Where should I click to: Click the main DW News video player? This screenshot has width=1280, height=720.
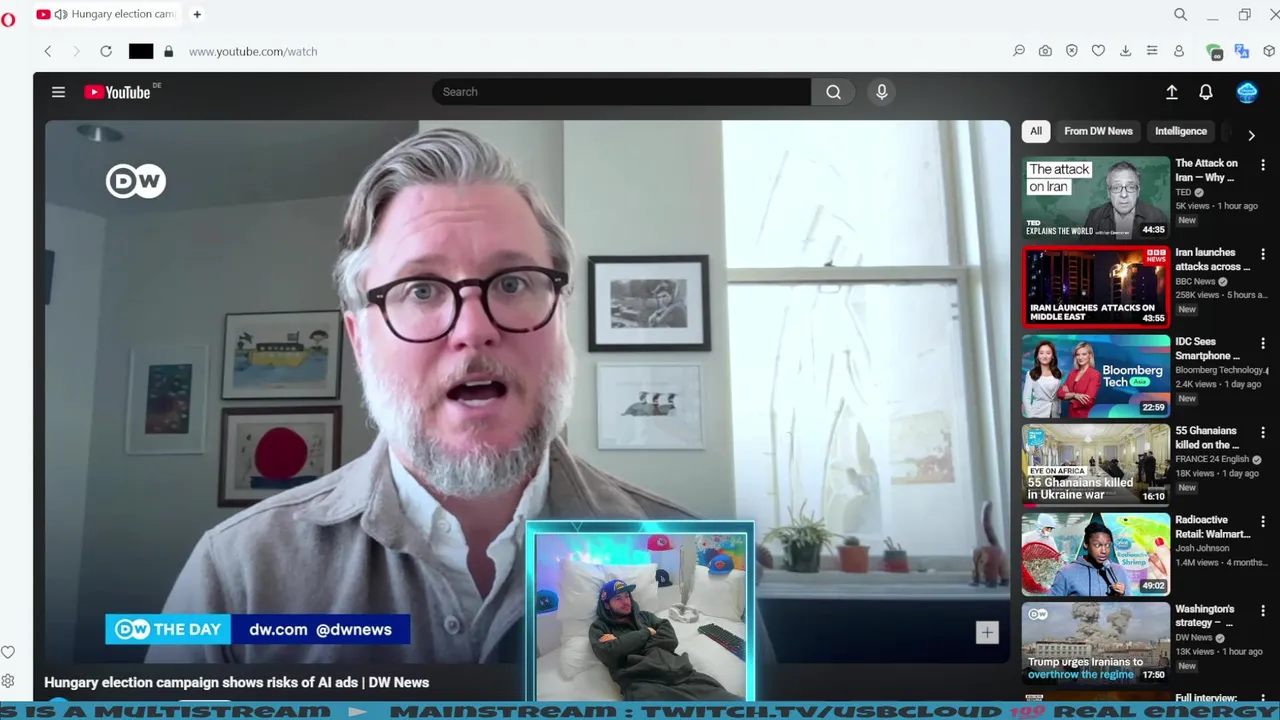point(527,392)
